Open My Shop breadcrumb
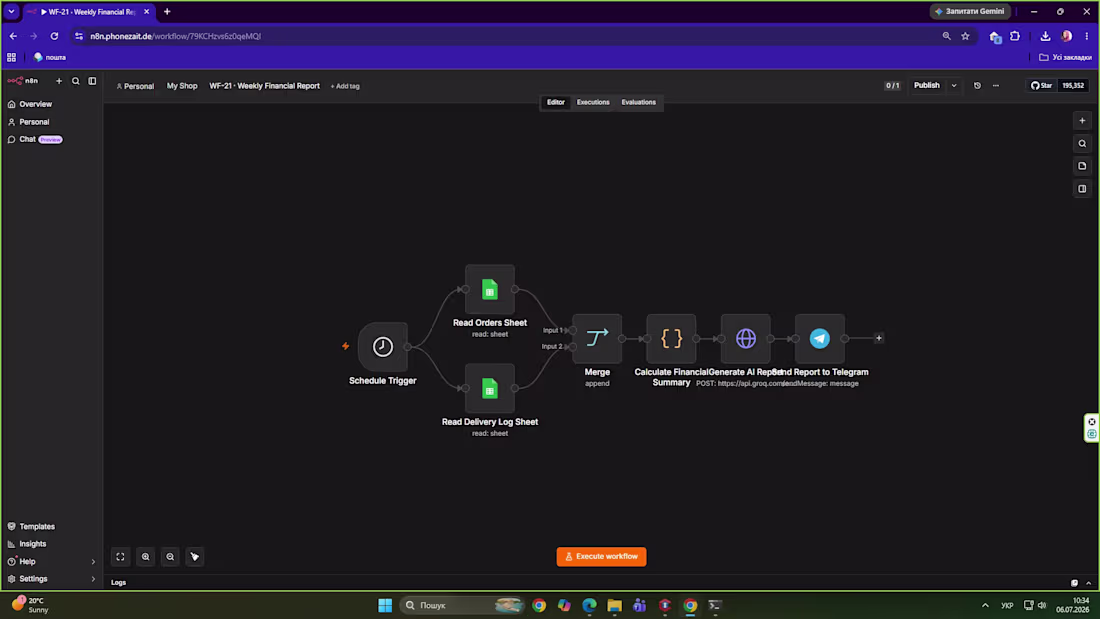Screen dimensions: 1100x619 click(x=182, y=86)
